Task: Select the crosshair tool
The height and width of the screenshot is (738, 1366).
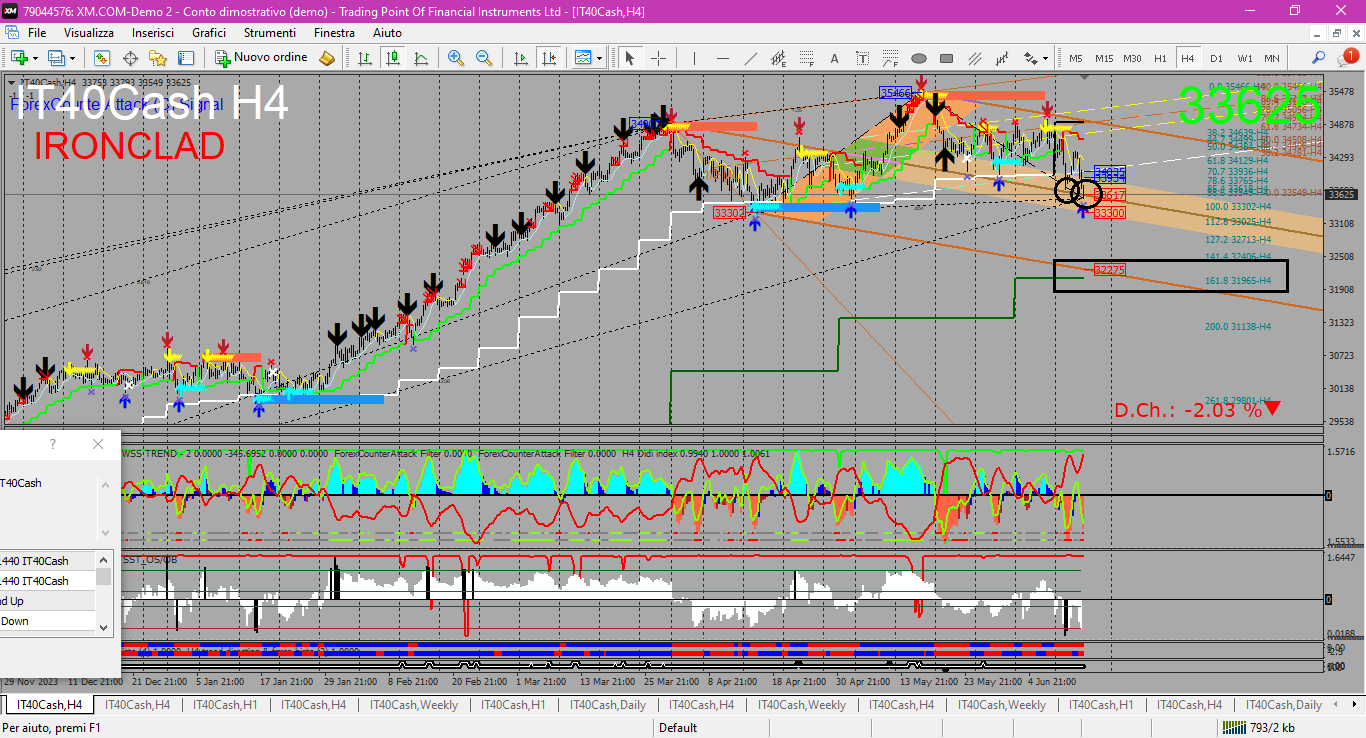Action: point(658,58)
